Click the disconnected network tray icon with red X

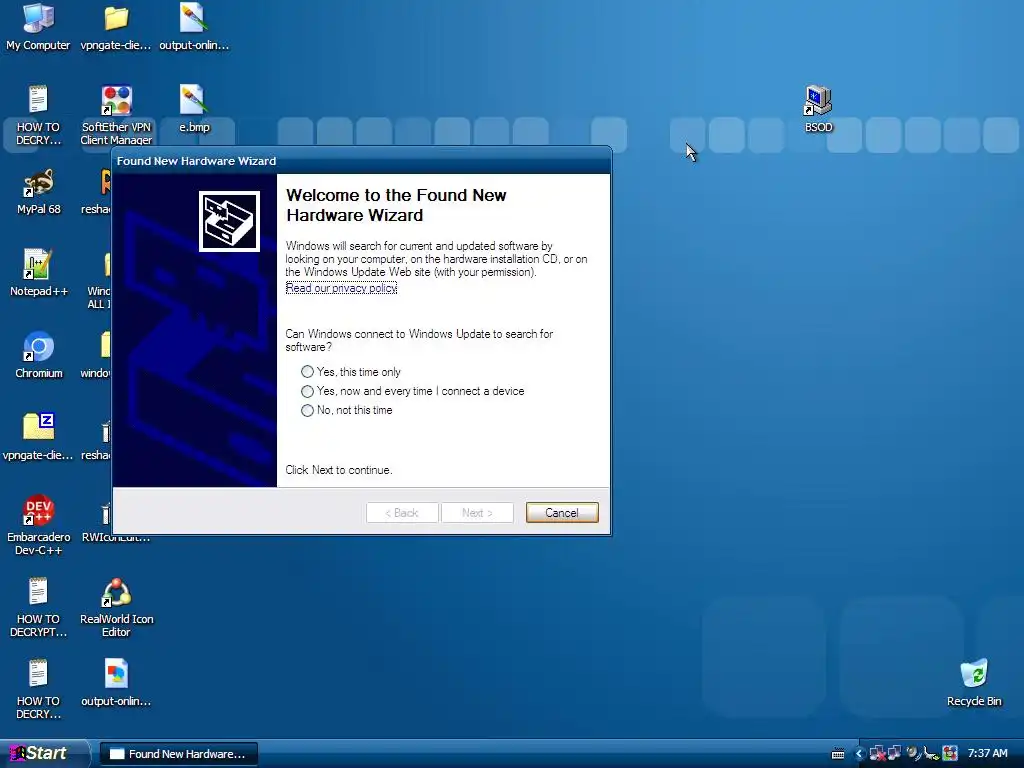(877, 754)
